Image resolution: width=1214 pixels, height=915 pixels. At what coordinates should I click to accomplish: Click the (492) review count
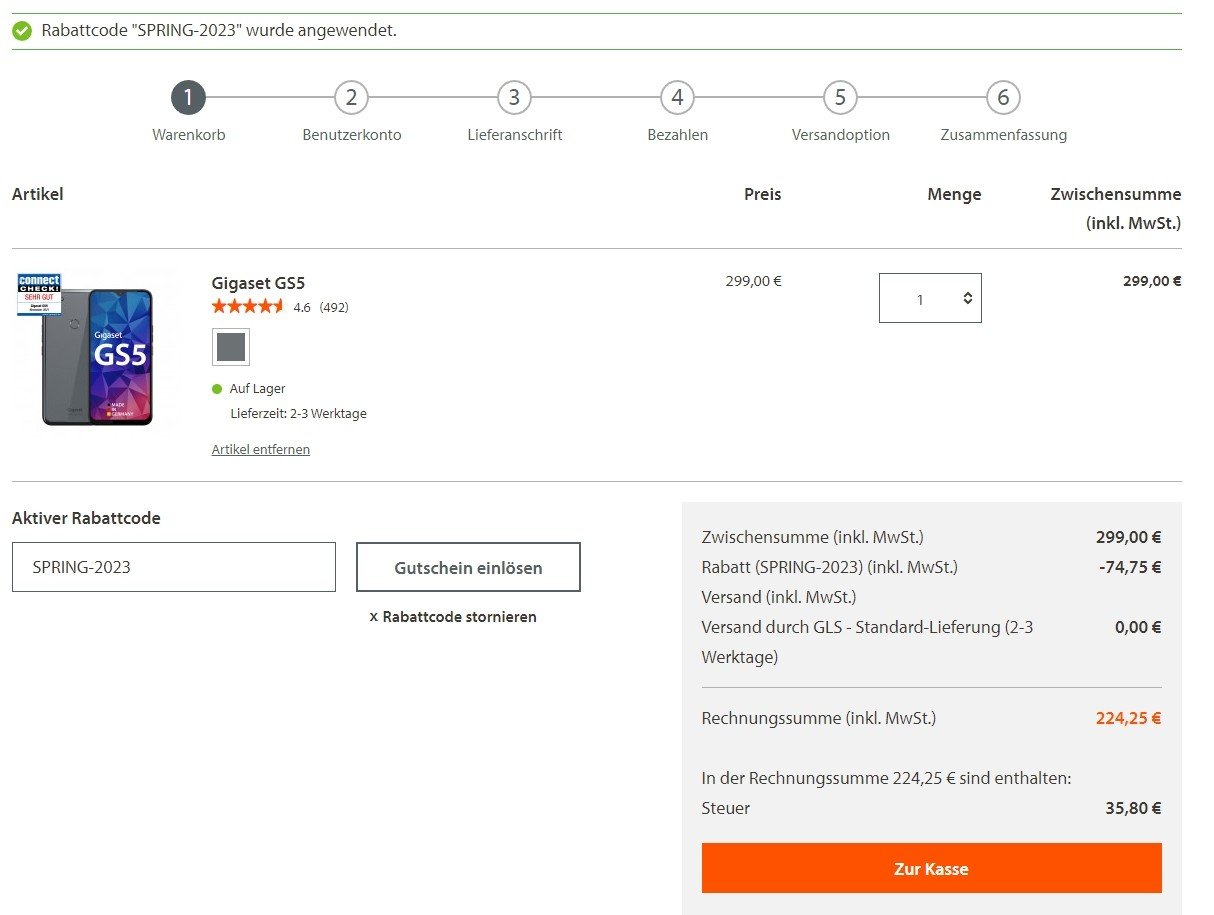334,308
